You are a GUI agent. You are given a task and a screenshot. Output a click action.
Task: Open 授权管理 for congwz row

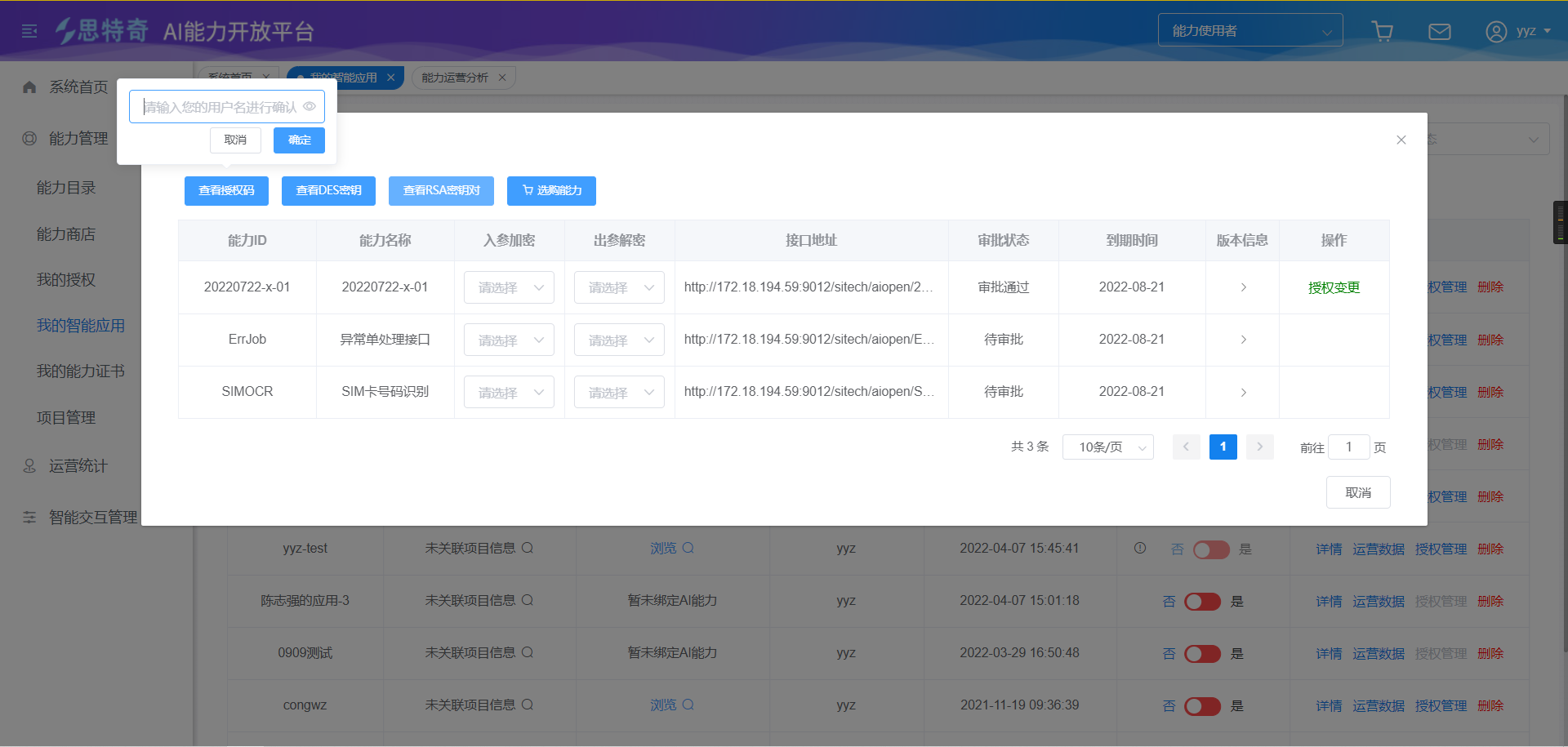click(x=1441, y=706)
